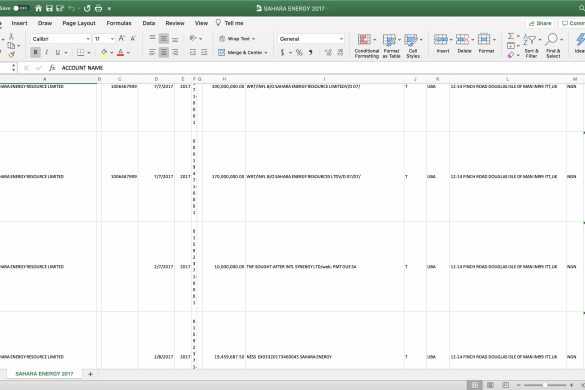The height and width of the screenshot is (390, 585).
Task: Expand the Calibri font name dropdown
Action: (88, 39)
